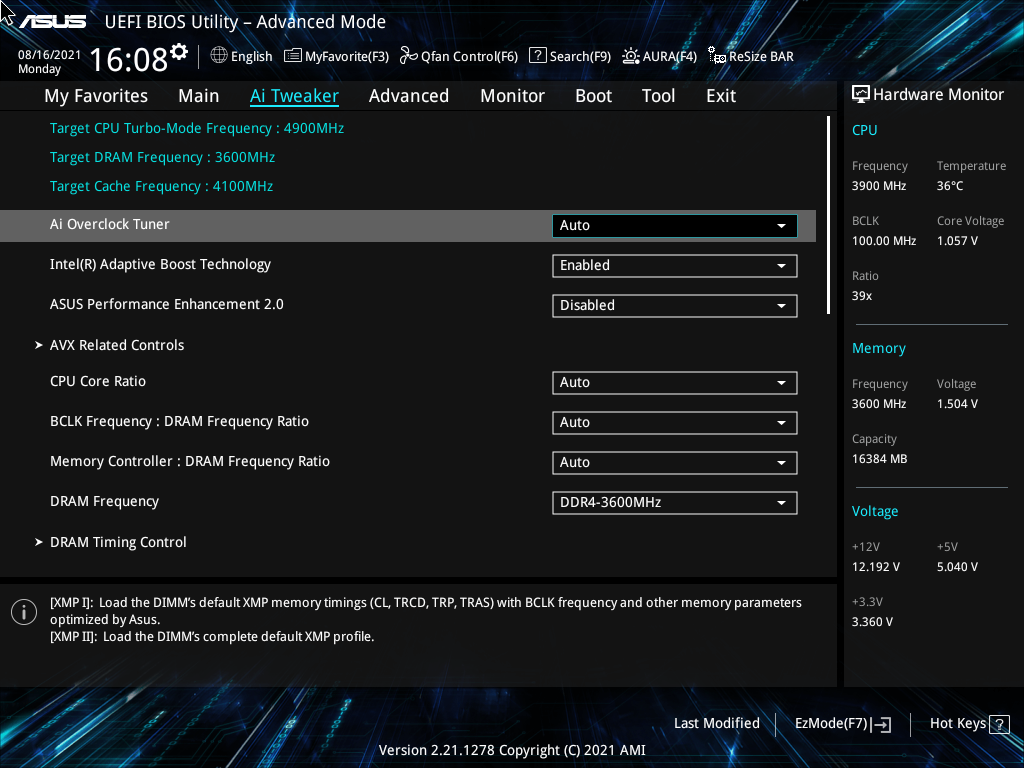1024x768 pixels.
Task: Click the CPU heading in Hardware Monitor
Action: click(x=864, y=130)
